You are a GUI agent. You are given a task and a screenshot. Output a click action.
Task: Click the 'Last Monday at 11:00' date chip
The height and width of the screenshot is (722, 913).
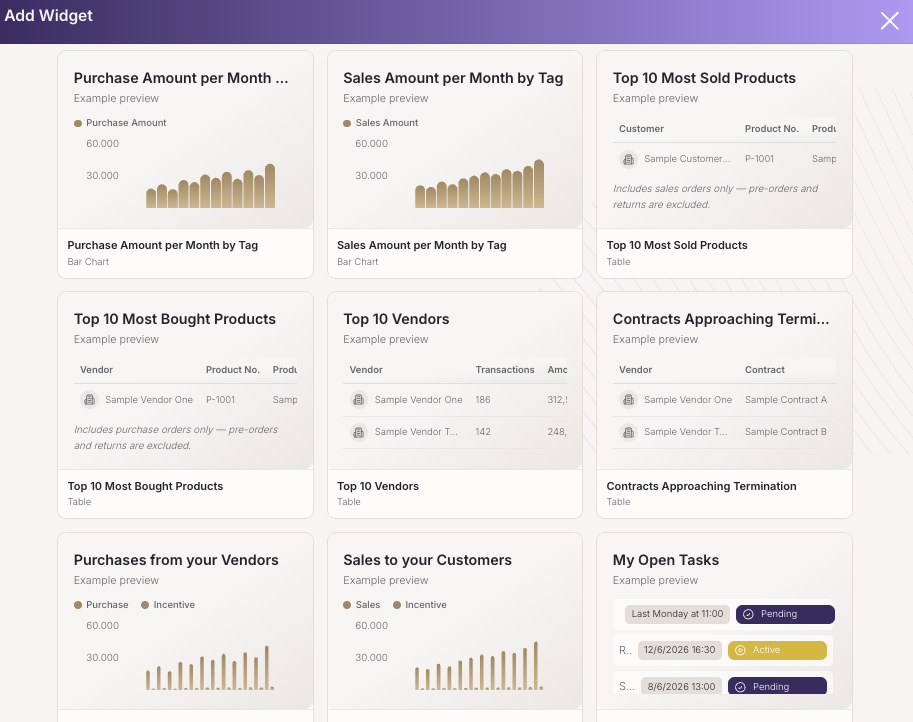(677, 614)
